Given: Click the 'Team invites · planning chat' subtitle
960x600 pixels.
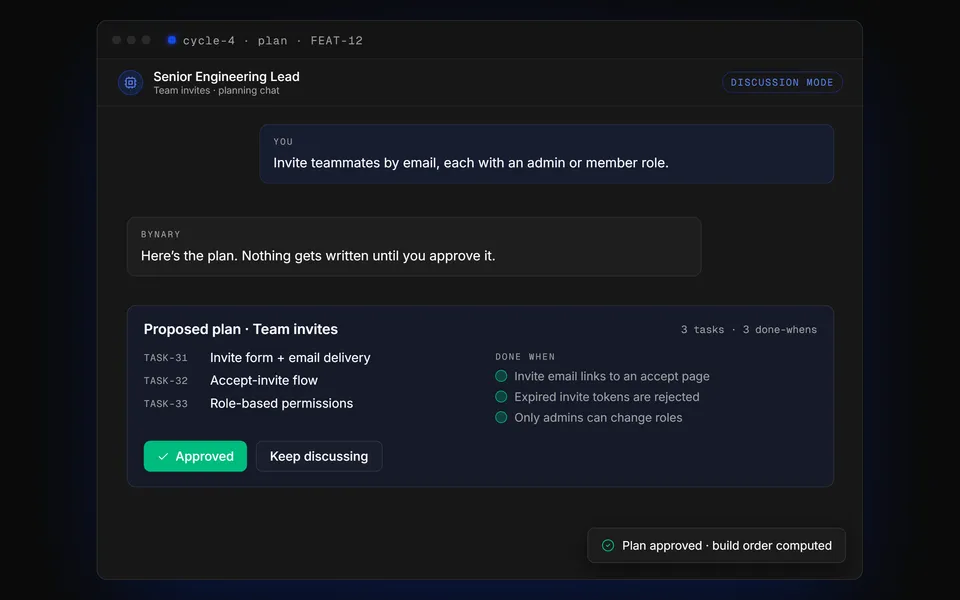Looking at the screenshot, I should 216,91.
